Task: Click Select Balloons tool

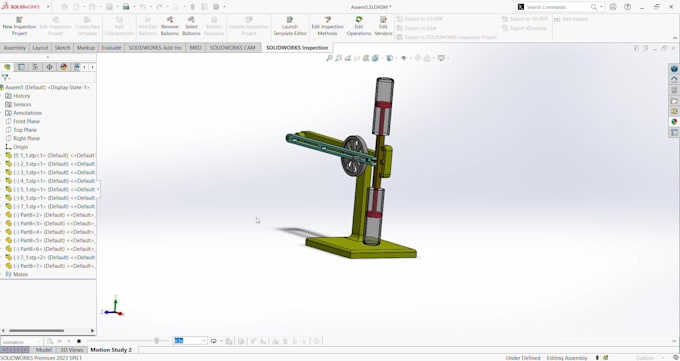Action: (x=191, y=26)
